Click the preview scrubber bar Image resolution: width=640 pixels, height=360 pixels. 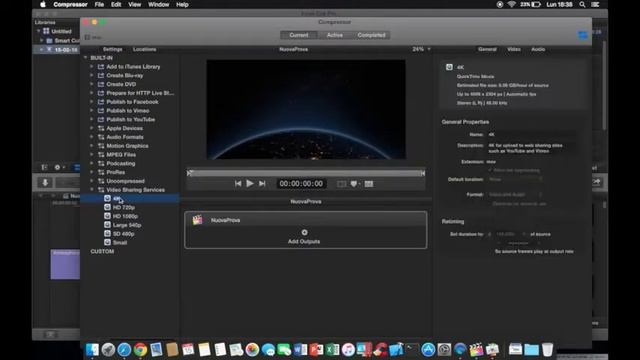(306, 173)
